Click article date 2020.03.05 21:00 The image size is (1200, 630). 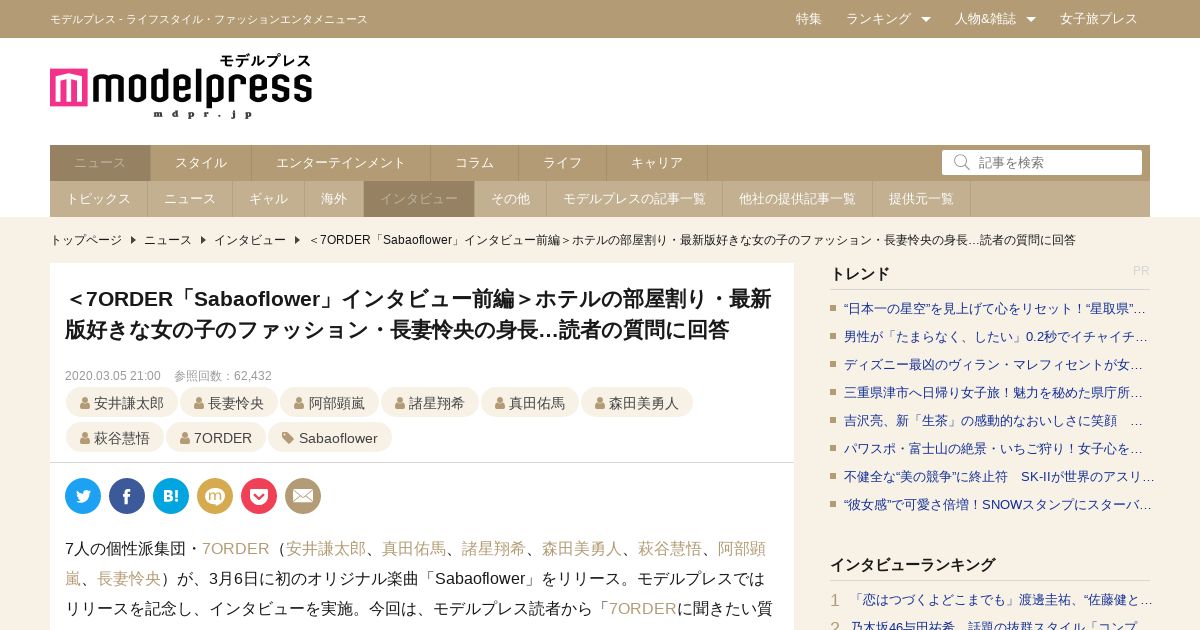113,376
